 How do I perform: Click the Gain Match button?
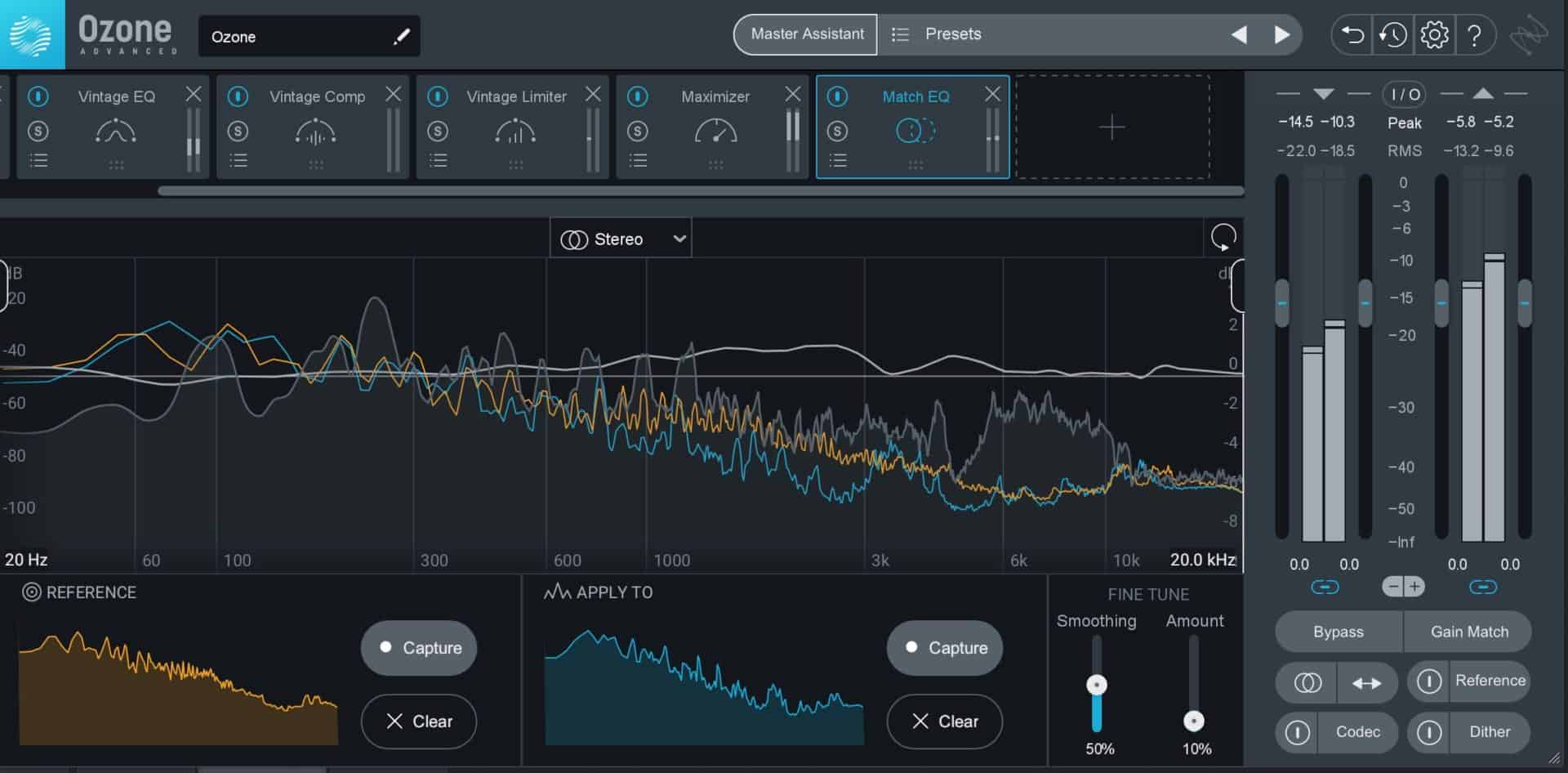click(x=1468, y=632)
